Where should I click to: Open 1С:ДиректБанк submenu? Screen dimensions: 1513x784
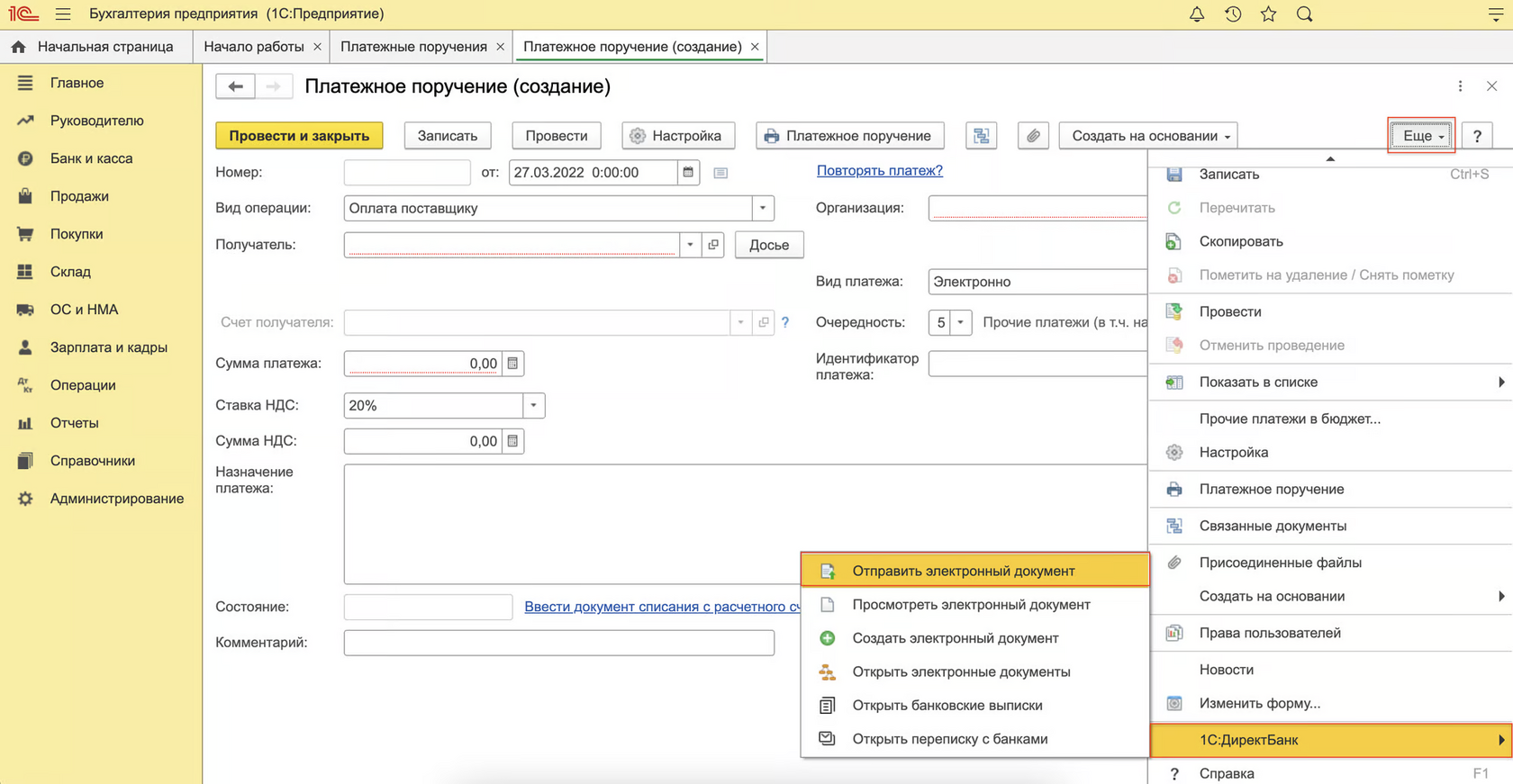point(1330,740)
